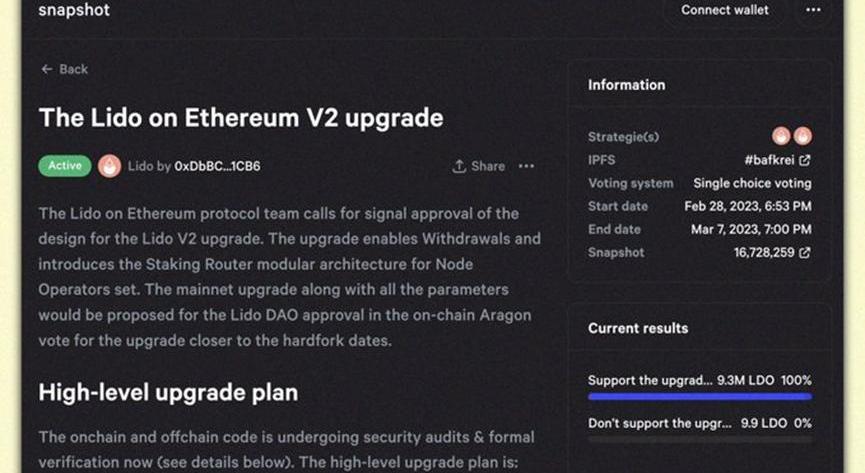This screenshot has width=865, height=473.
Task: Connect your wallet
Action: click(x=725, y=10)
